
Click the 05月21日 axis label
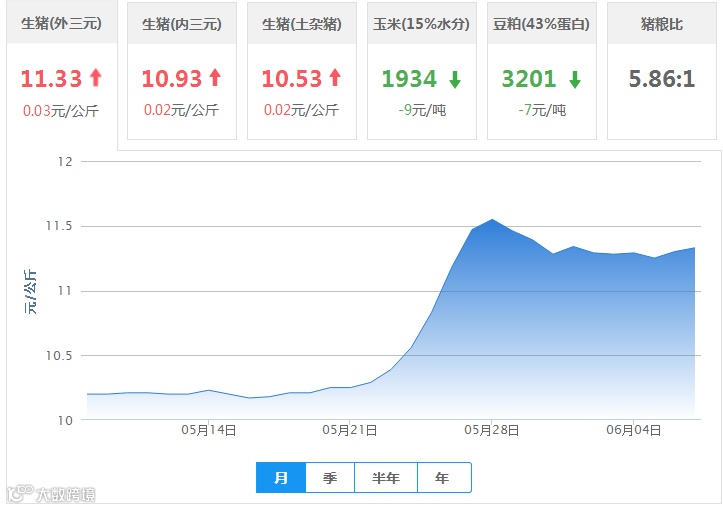pyautogui.click(x=350, y=430)
